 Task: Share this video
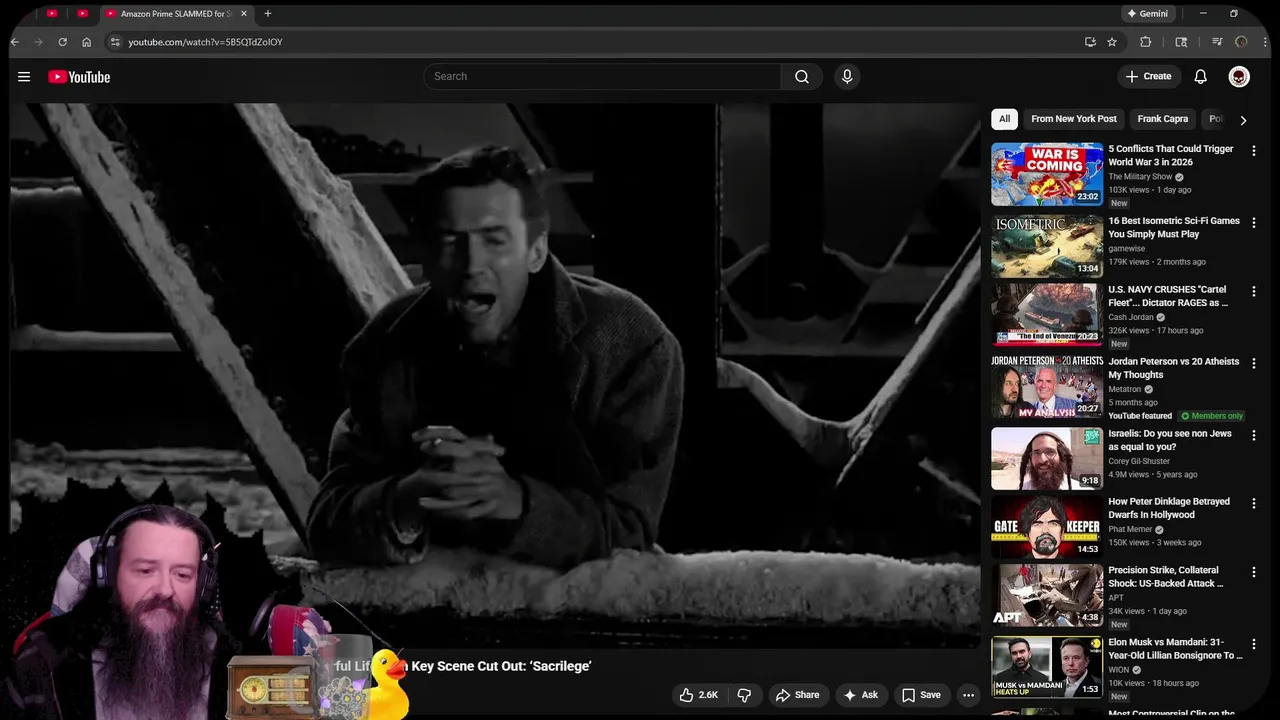click(x=797, y=695)
